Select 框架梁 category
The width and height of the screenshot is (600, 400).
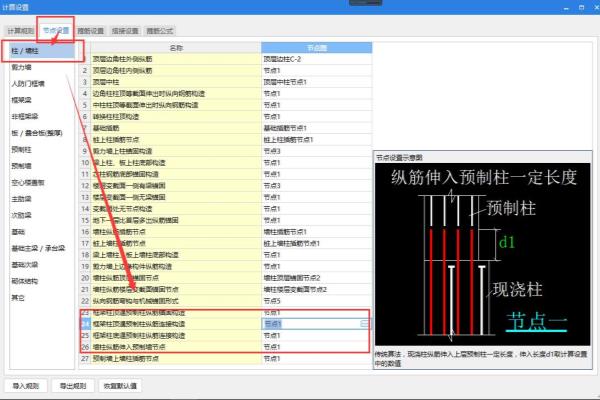pyautogui.click(x=22, y=100)
